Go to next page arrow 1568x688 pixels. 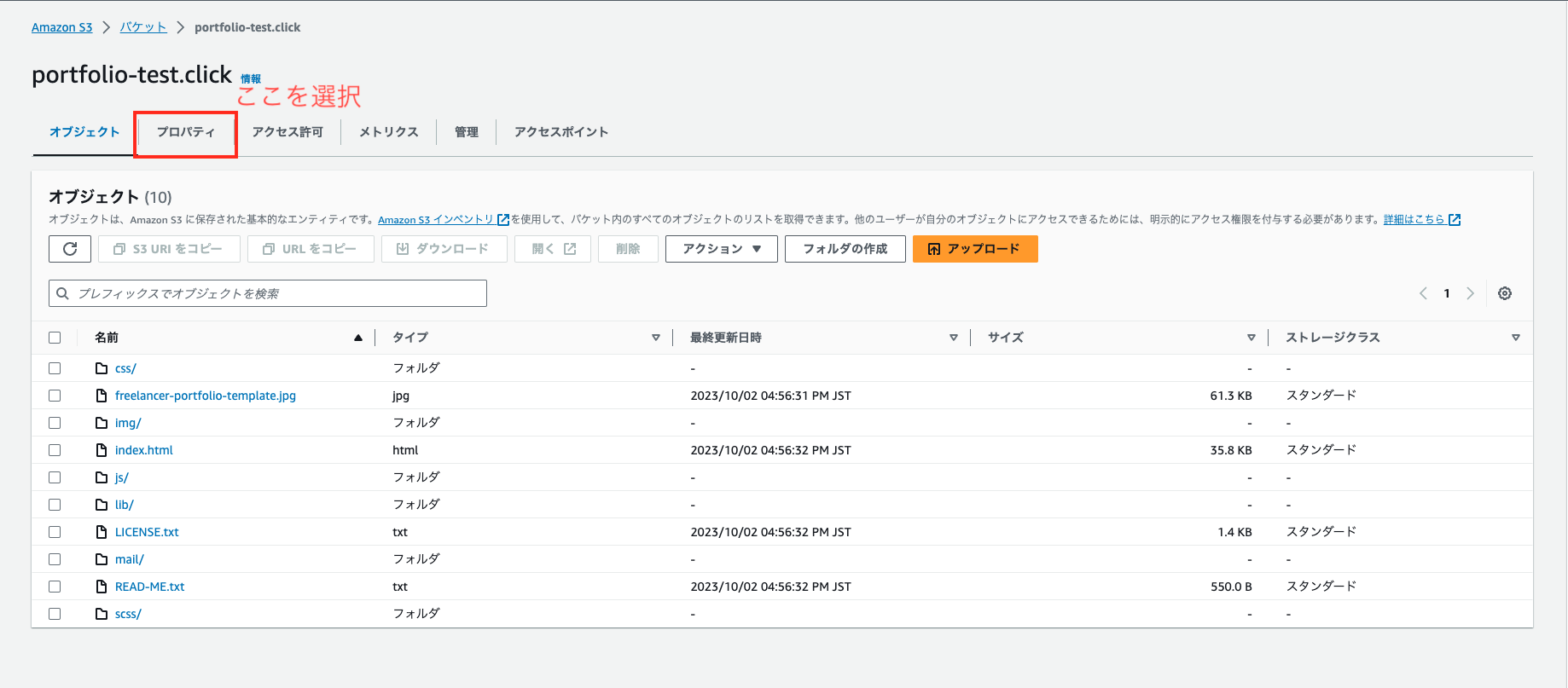(1470, 293)
